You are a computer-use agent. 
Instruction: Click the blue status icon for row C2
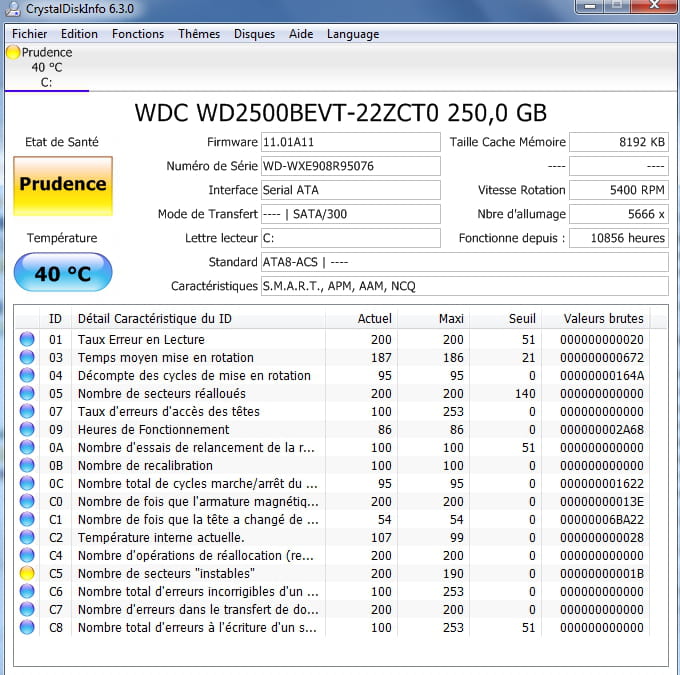pos(26,537)
